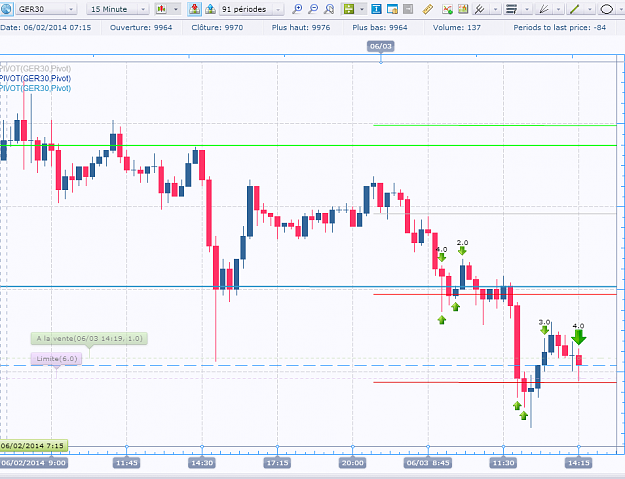
Task: Select the candlestick chart style icon
Action: click(x=161, y=9)
